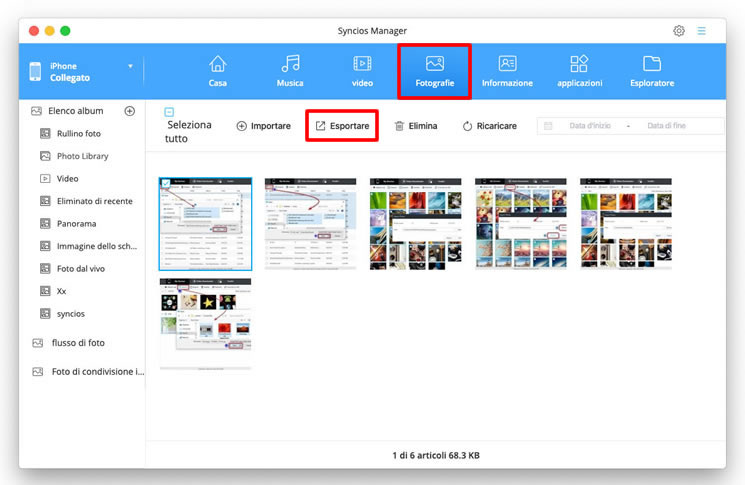Click the iPhone device icon
745x485 pixels.
[x=35, y=71]
